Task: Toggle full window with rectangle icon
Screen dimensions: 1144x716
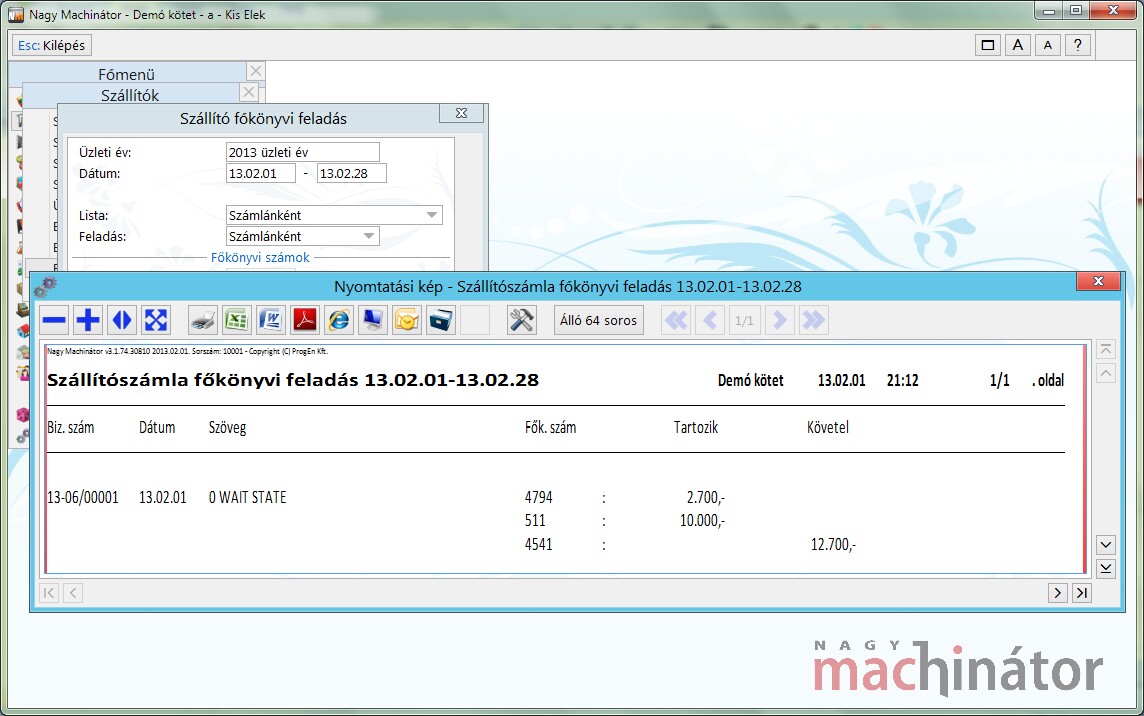Action: 988,45
